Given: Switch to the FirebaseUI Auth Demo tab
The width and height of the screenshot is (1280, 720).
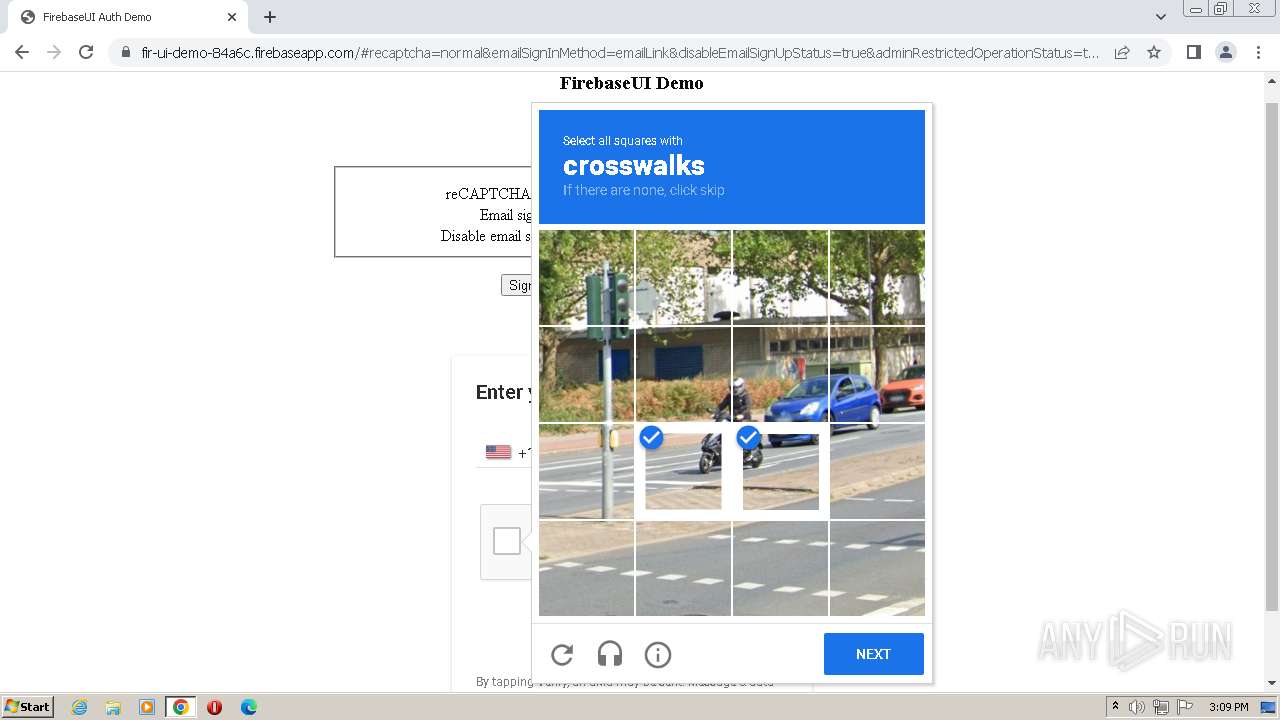Looking at the screenshot, I should pos(126,17).
